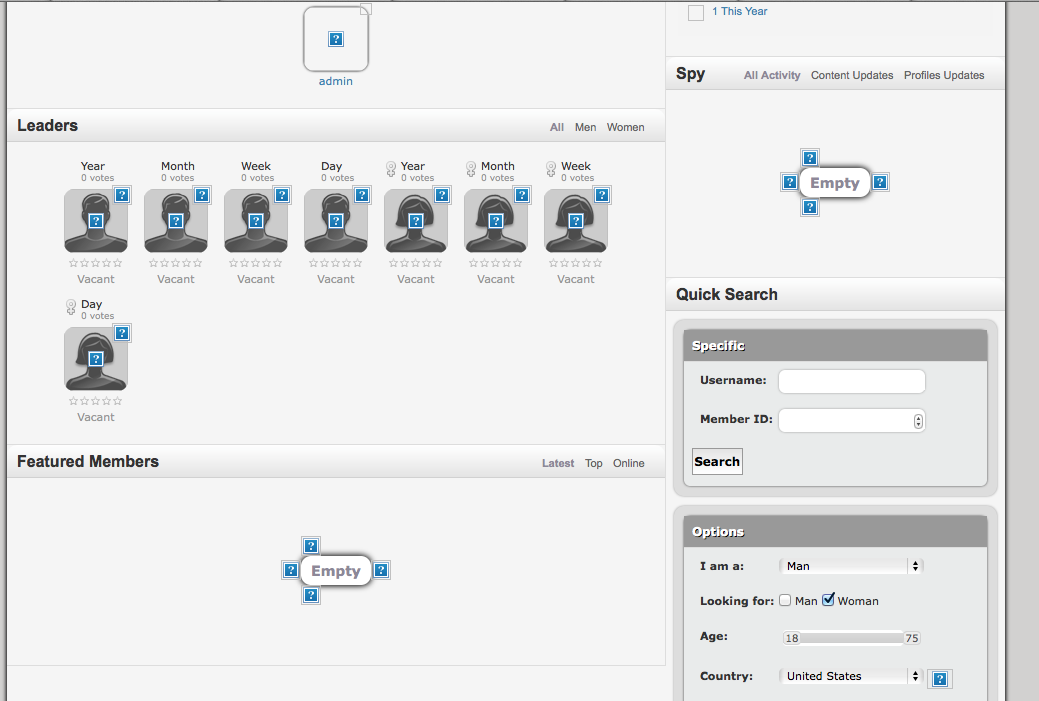
Task: Open the 'I am a' dropdown
Action: point(850,566)
